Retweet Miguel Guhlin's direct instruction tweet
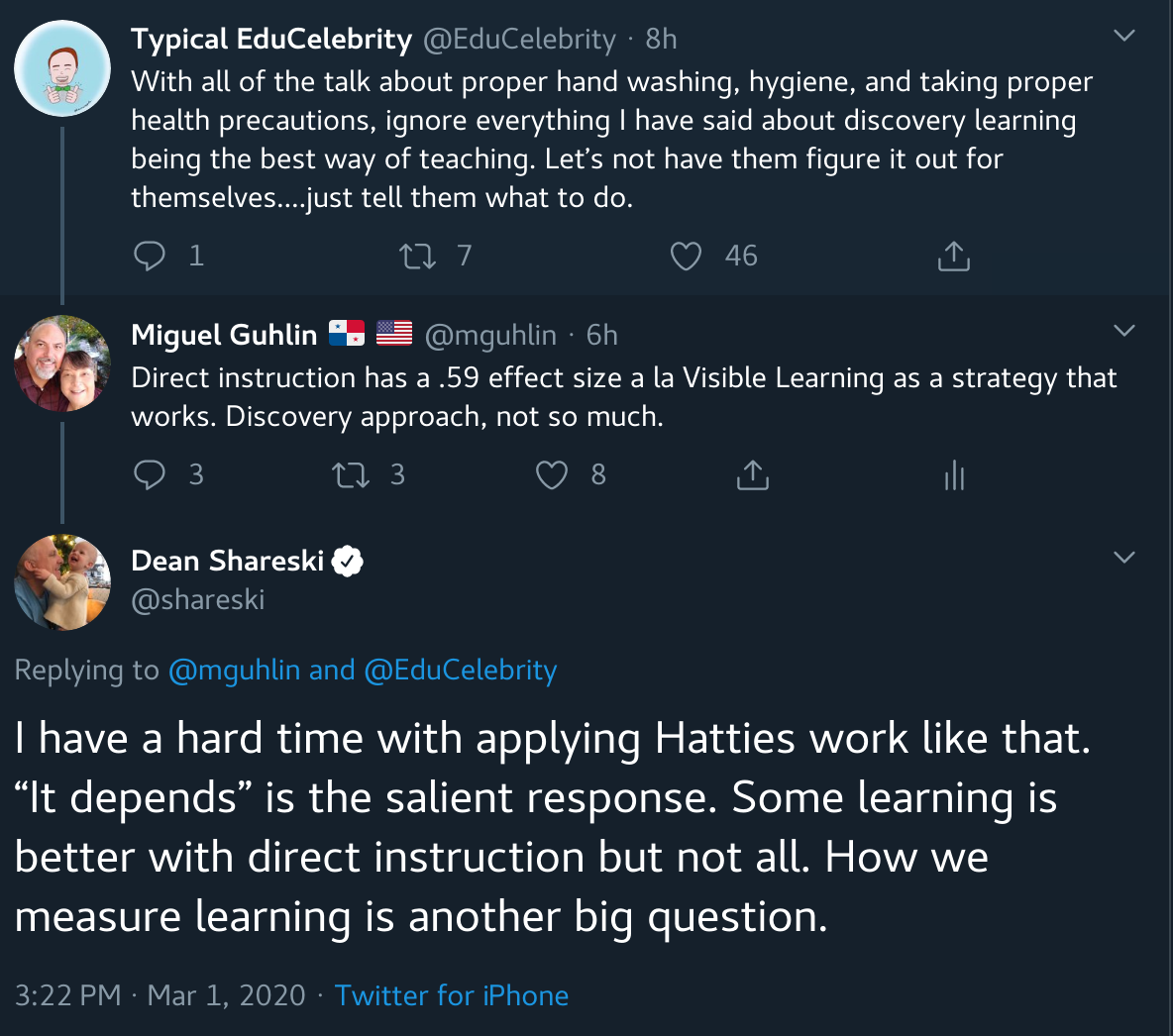This screenshot has width=1173, height=1036. 351,475
